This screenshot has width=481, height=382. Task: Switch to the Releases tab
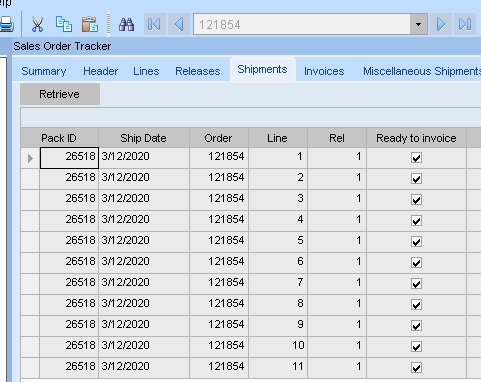coord(198,71)
